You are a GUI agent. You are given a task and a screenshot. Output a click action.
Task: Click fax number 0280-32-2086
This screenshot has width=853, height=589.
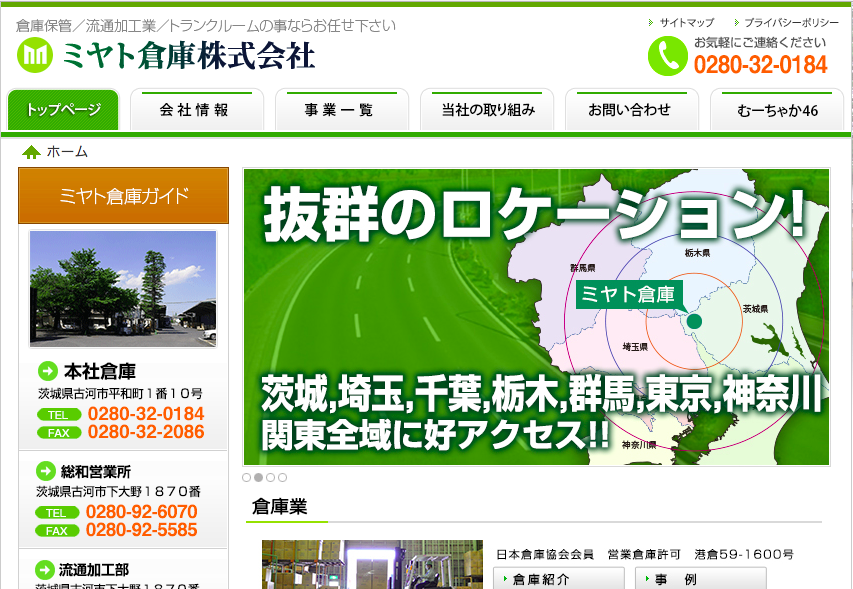coord(146,432)
